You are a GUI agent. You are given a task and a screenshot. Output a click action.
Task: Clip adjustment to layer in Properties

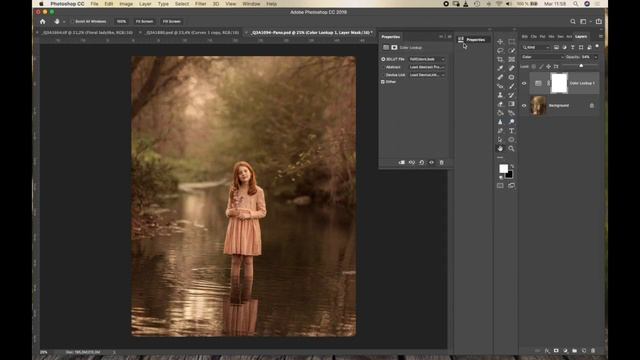pyautogui.click(x=402, y=162)
